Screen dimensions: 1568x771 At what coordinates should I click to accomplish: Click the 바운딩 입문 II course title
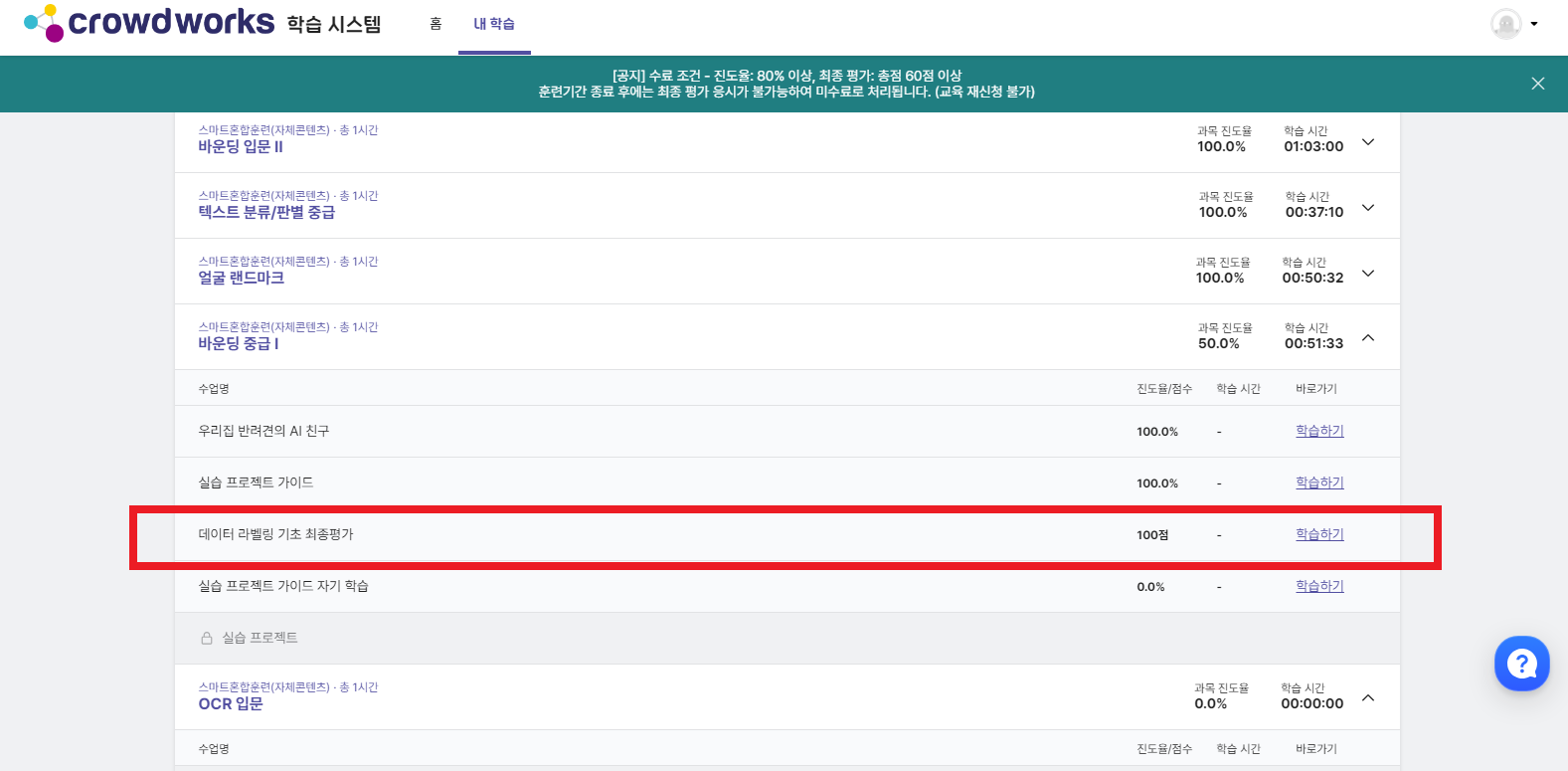tap(241, 146)
